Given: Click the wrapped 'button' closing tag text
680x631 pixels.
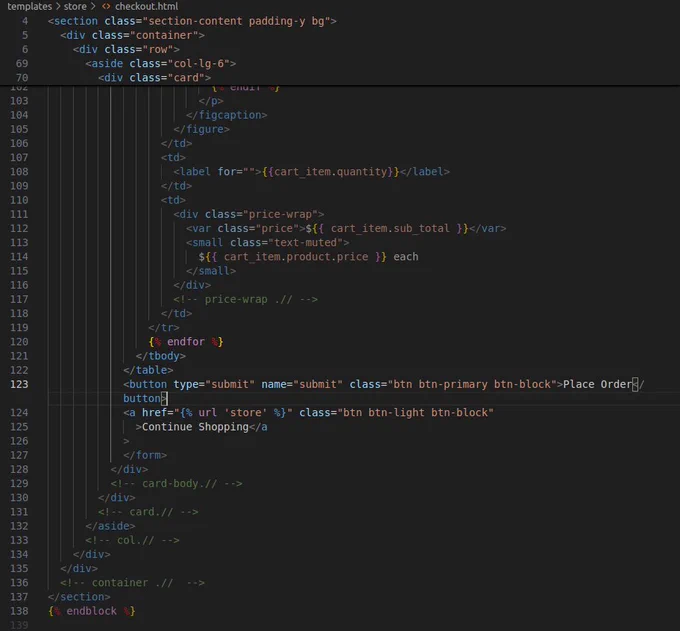Looking at the screenshot, I should tap(142, 399).
